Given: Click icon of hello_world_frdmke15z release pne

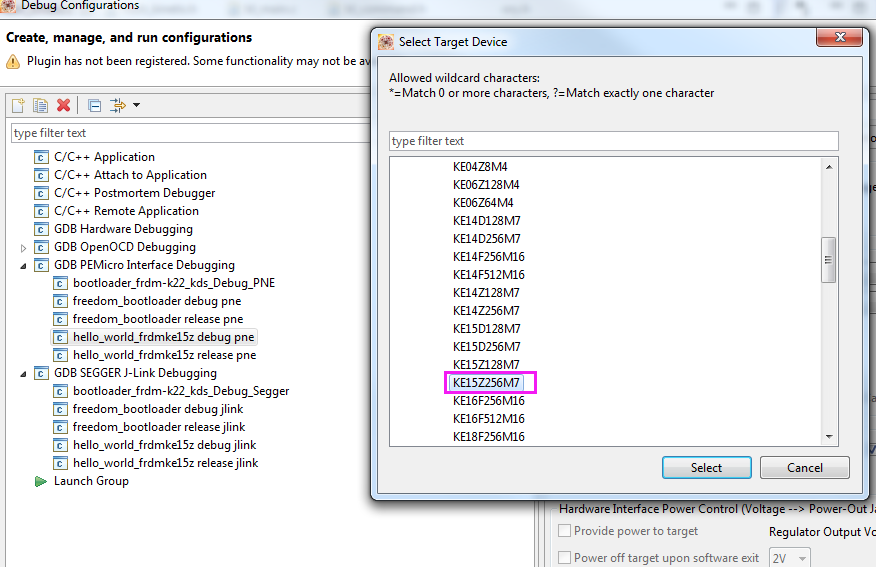Looking at the screenshot, I should 60,355.
